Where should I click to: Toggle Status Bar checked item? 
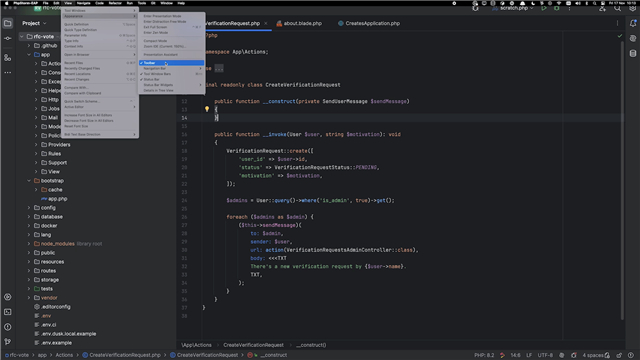(171, 79)
